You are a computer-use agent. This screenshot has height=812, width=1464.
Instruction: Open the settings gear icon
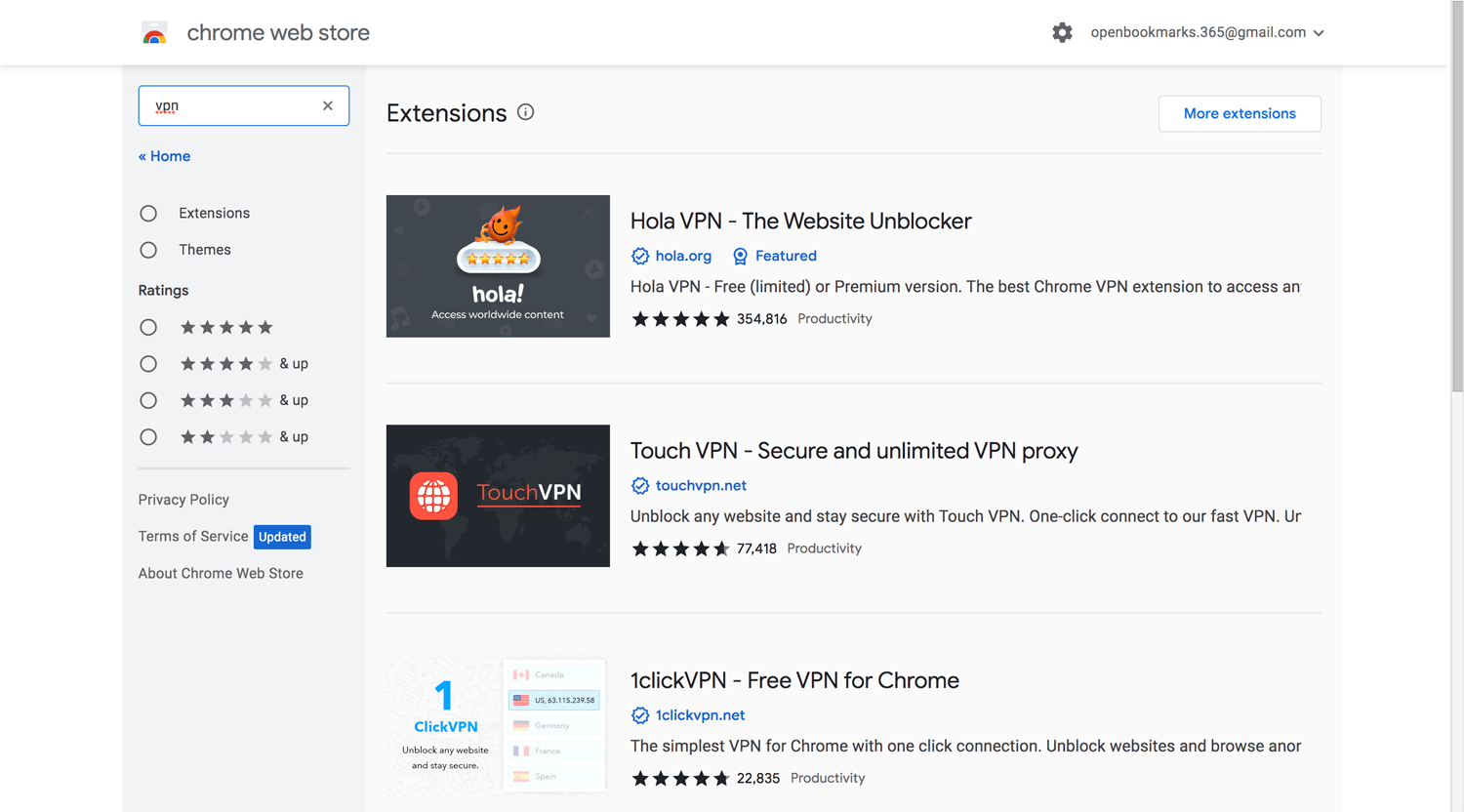[1062, 32]
